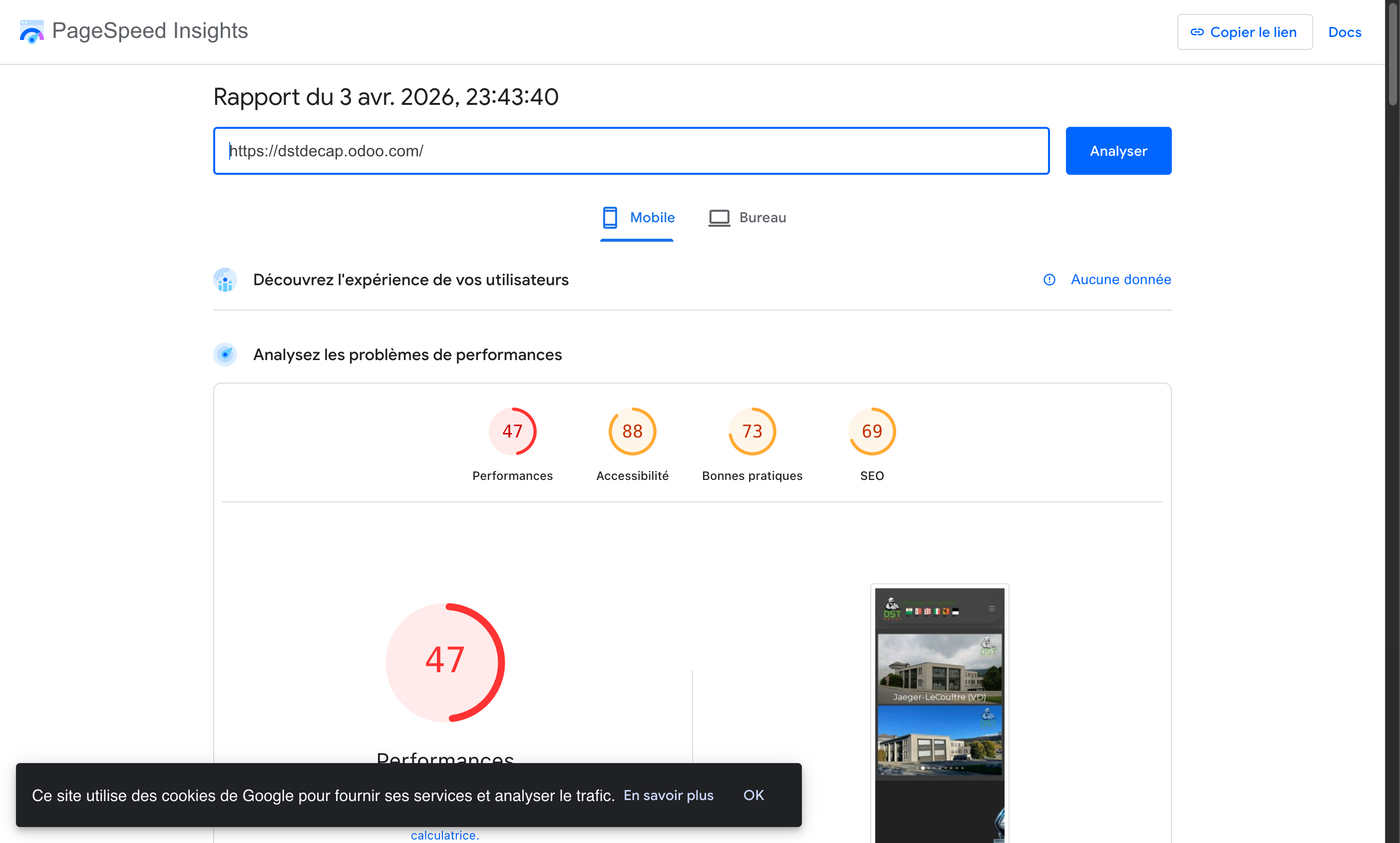Open En savoir plus cookie link
Screen dimensions: 1400x843
click(x=669, y=795)
